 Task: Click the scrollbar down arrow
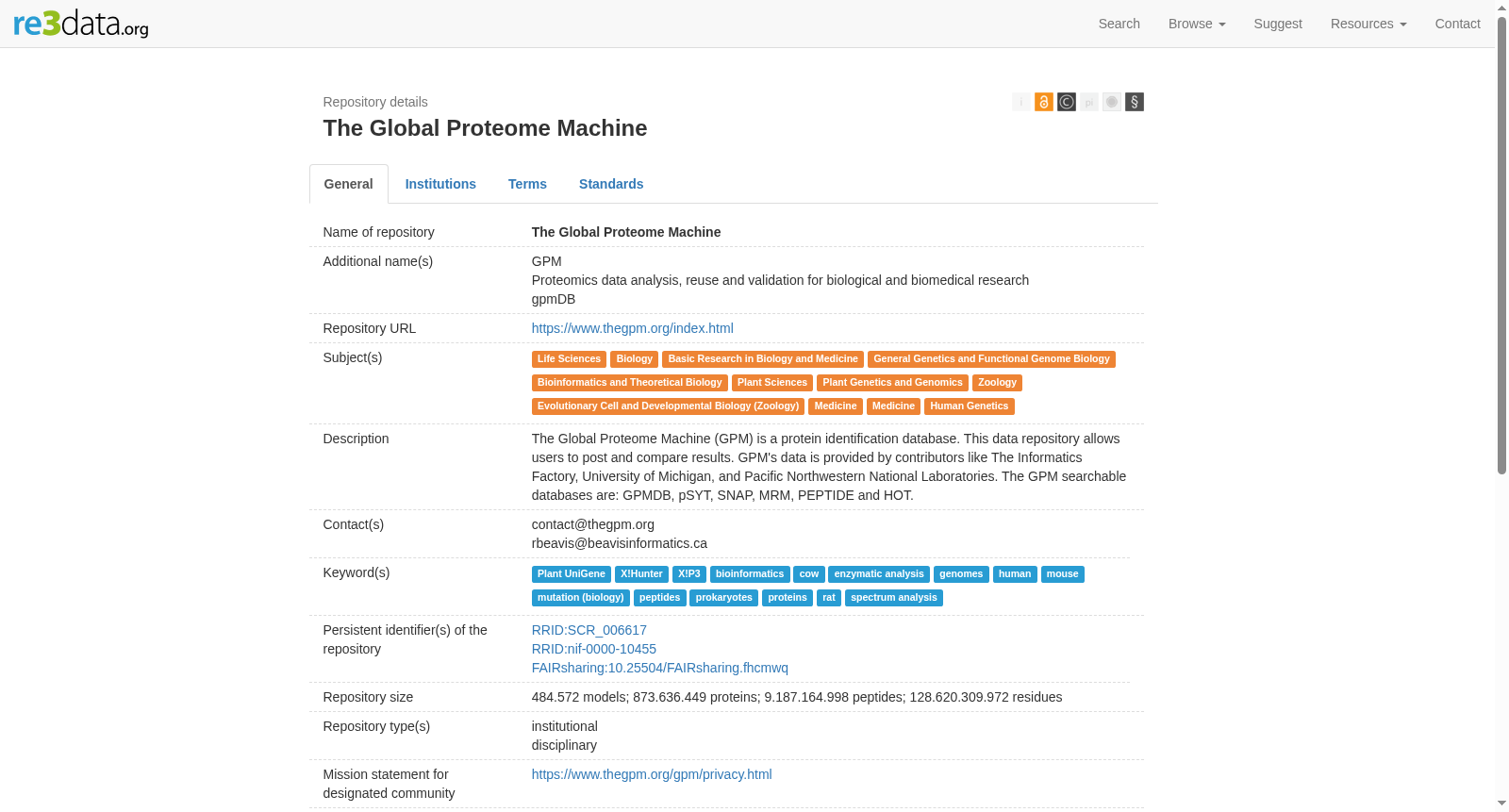click(1502, 804)
